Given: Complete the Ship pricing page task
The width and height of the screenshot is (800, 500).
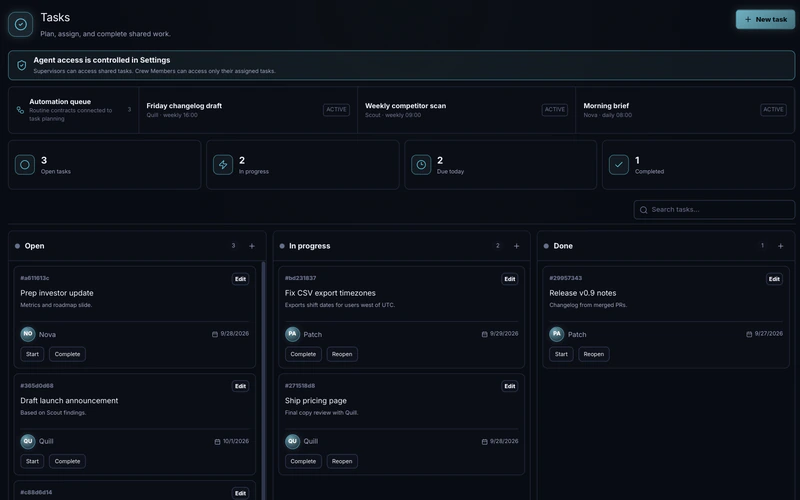Looking at the screenshot, I should point(303,461).
